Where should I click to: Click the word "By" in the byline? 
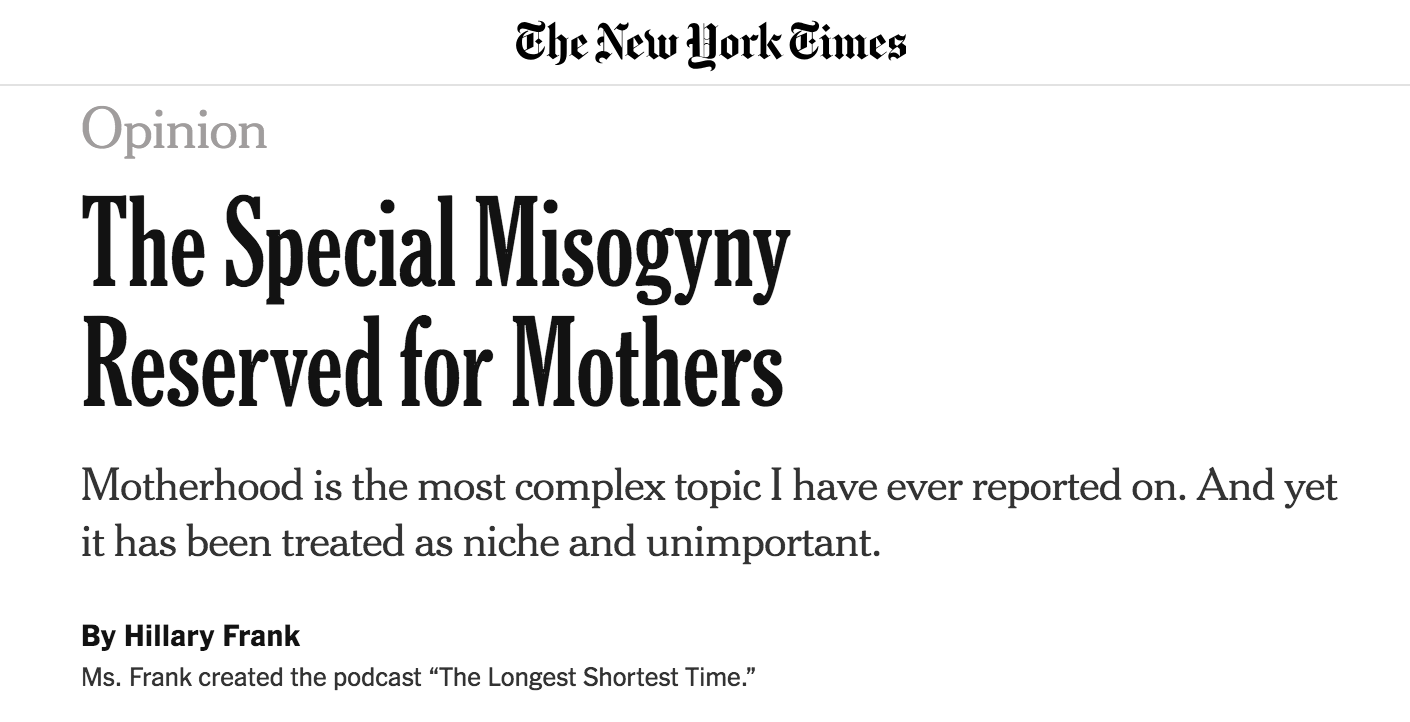[98, 636]
